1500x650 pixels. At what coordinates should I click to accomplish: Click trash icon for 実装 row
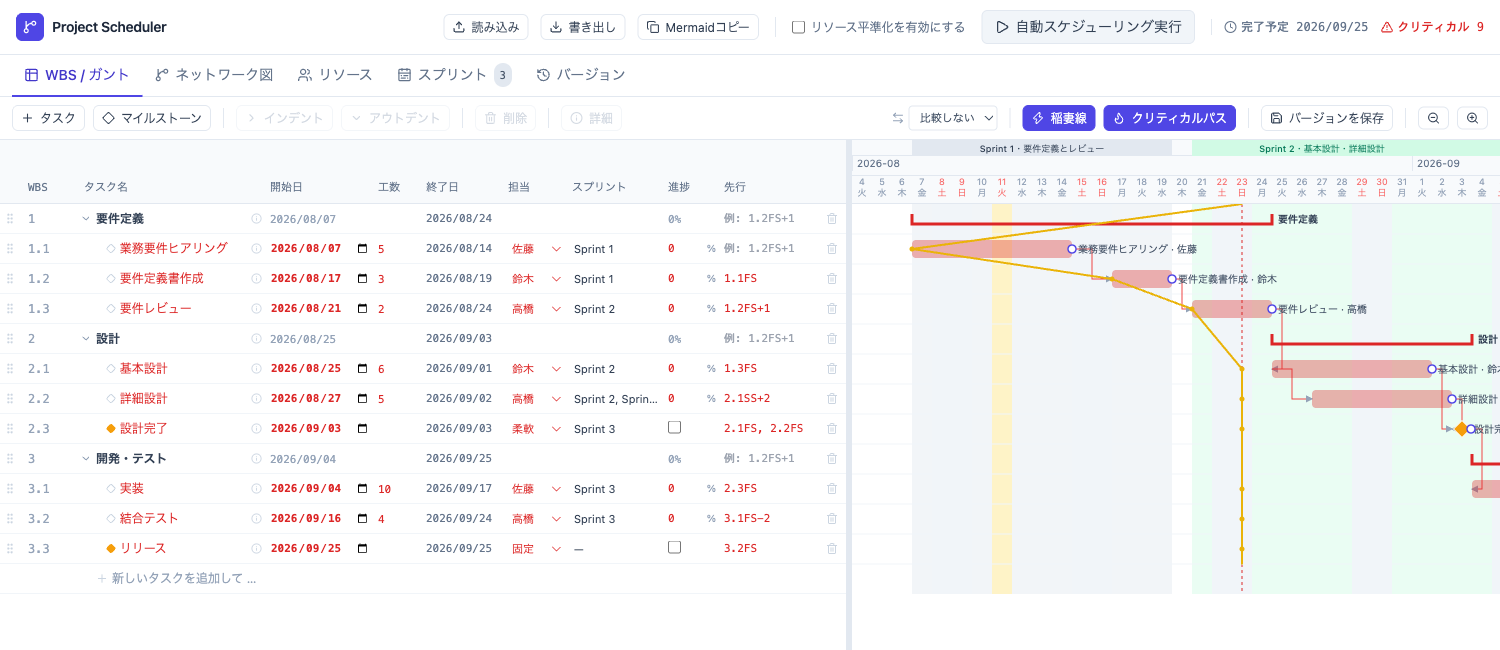[832, 488]
